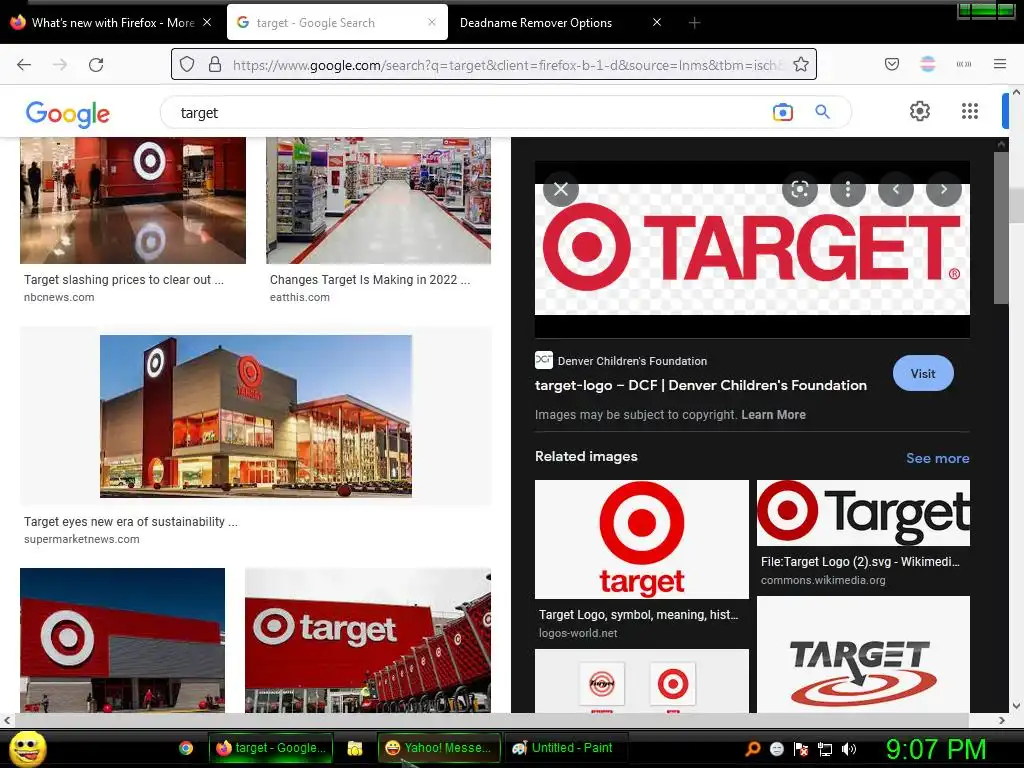
Task: Open the three-dot more options on preview
Action: click(848, 189)
